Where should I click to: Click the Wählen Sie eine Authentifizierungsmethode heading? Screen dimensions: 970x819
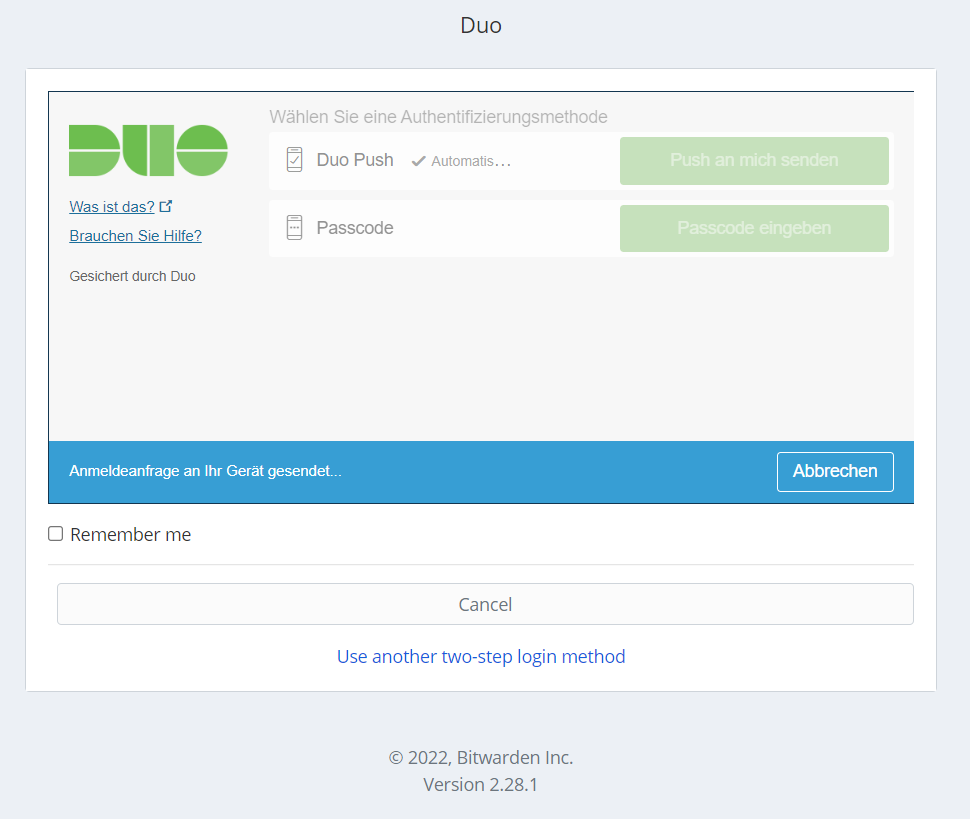coord(439,117)
